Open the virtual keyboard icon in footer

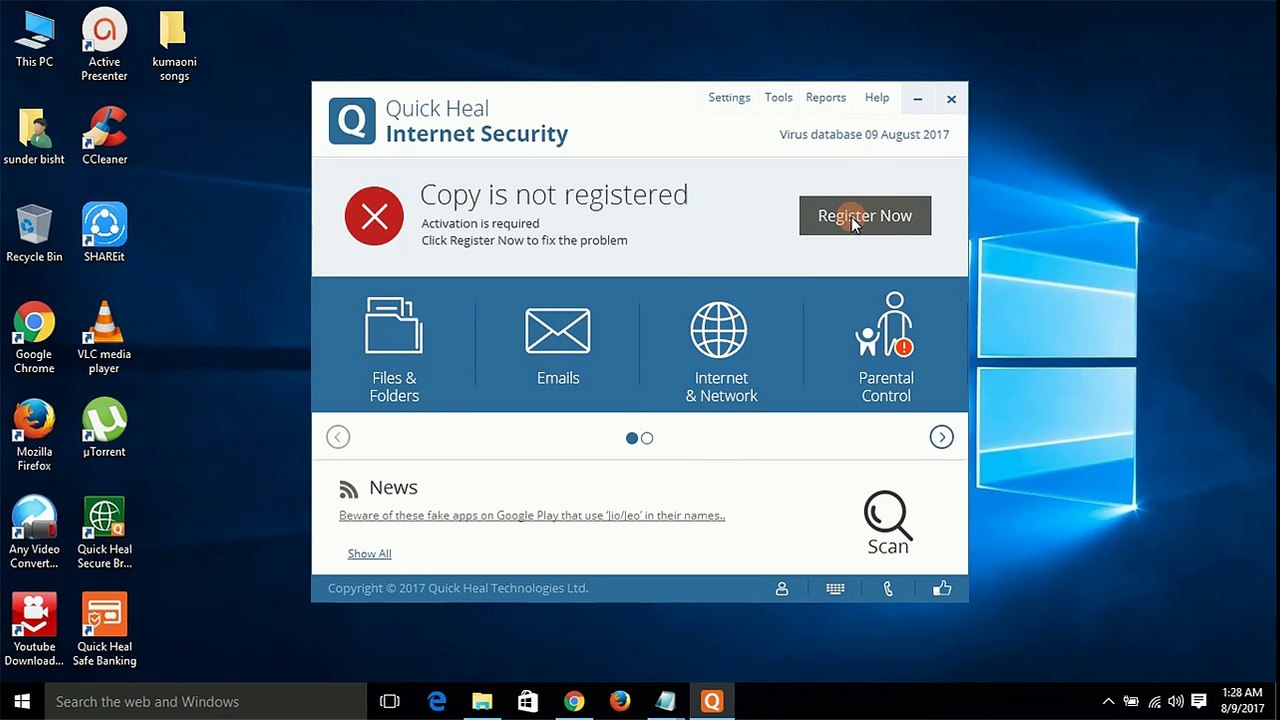pyautogui.click(x=836, y=589)
